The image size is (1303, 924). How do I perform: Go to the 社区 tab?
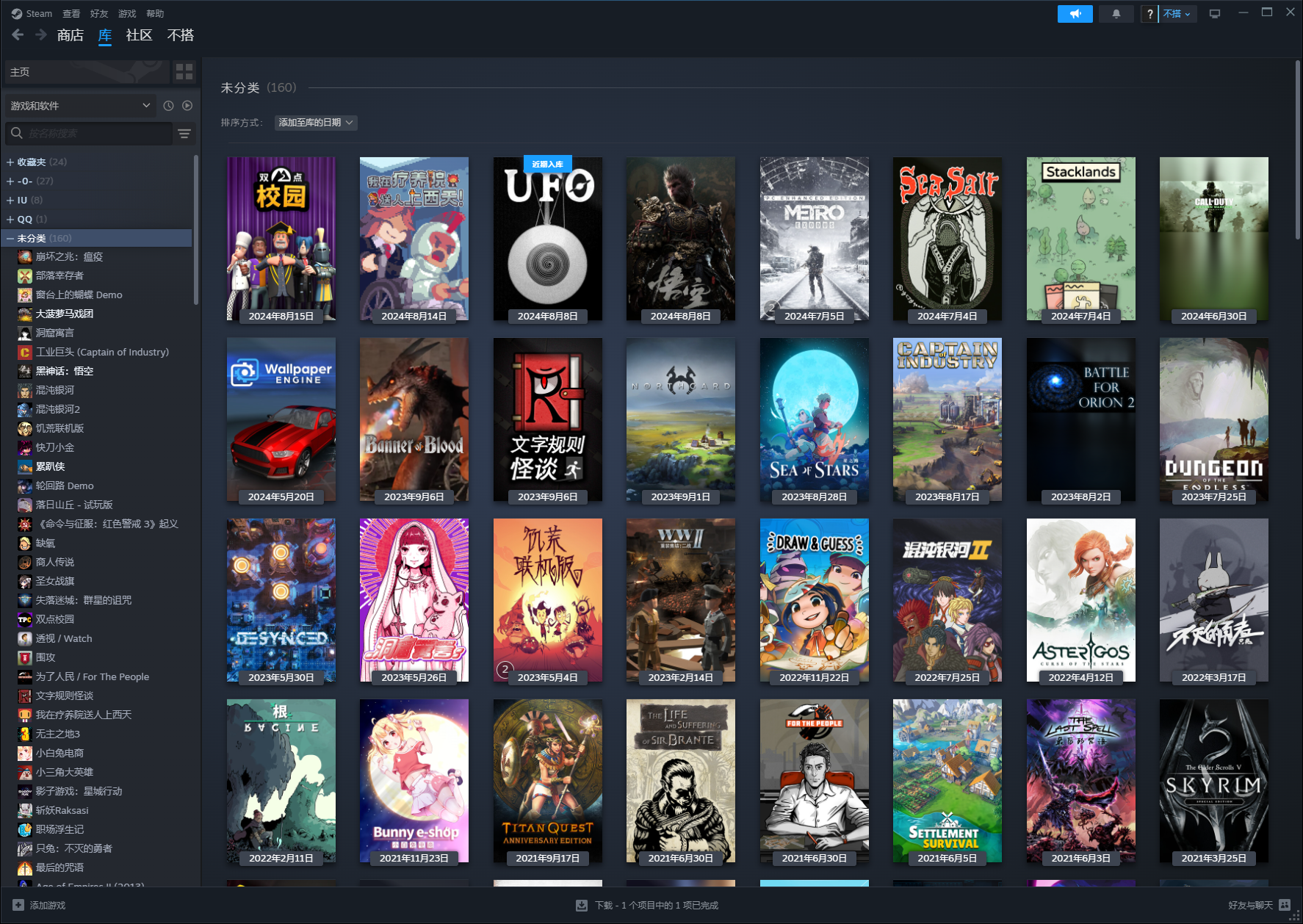tap(139, 35)
